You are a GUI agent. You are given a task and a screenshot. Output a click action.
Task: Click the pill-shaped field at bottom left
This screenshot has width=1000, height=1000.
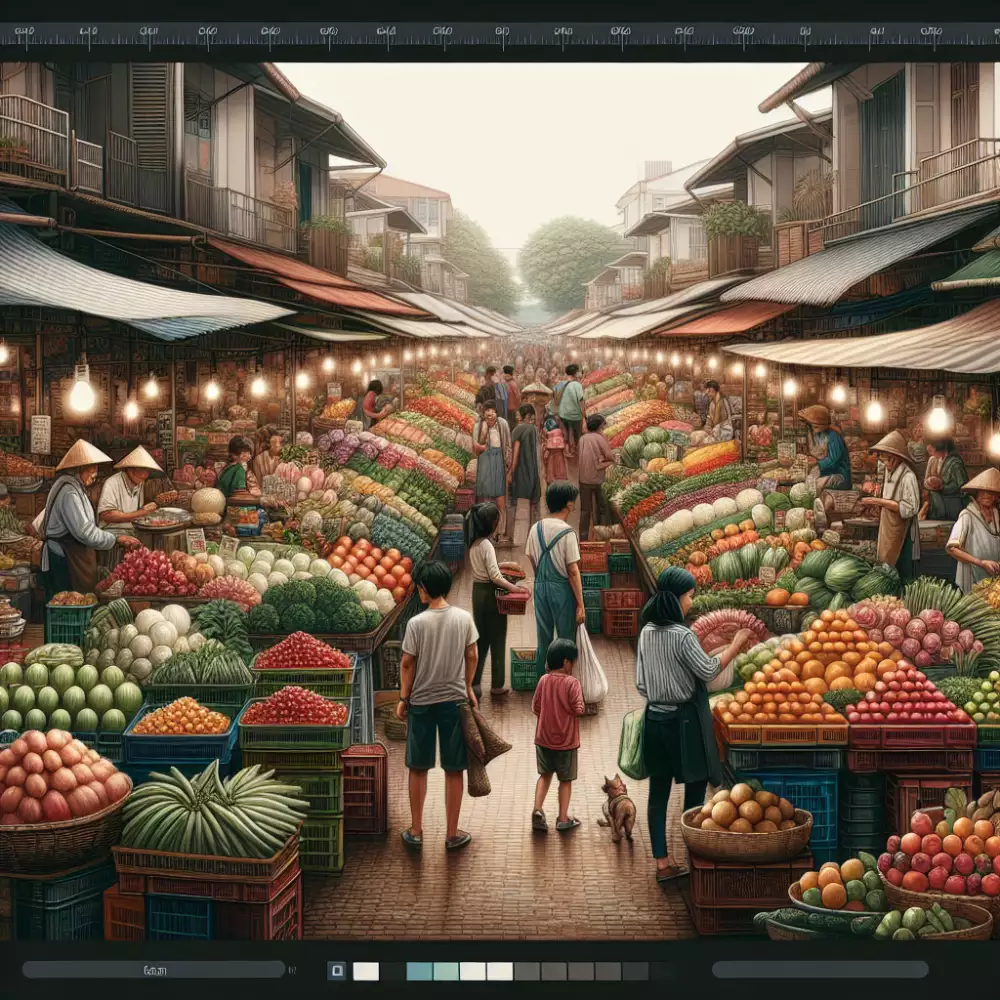(x=153, y=969)
